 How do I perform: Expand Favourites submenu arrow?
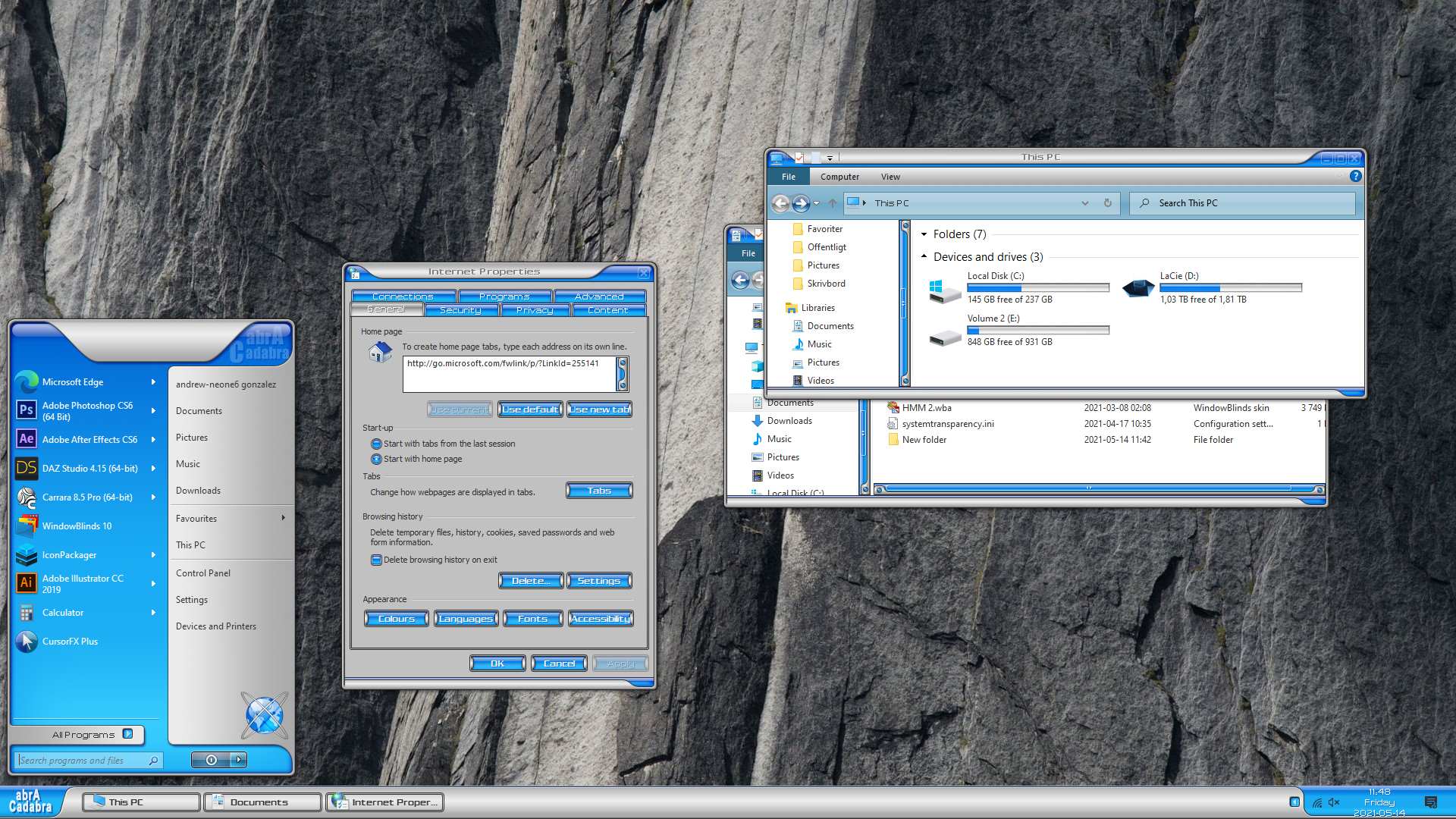(x=284, y=518)
